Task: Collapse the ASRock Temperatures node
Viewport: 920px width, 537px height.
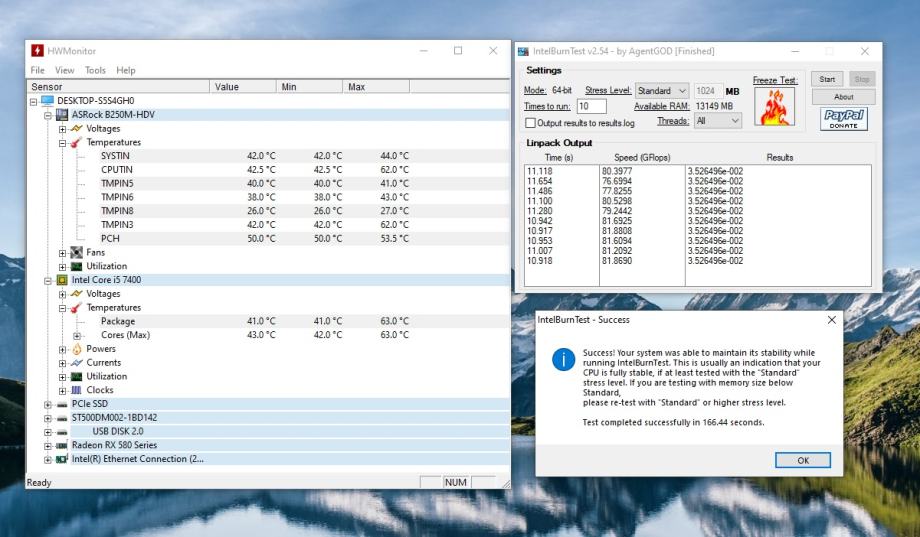Action: tap(62, 142)
